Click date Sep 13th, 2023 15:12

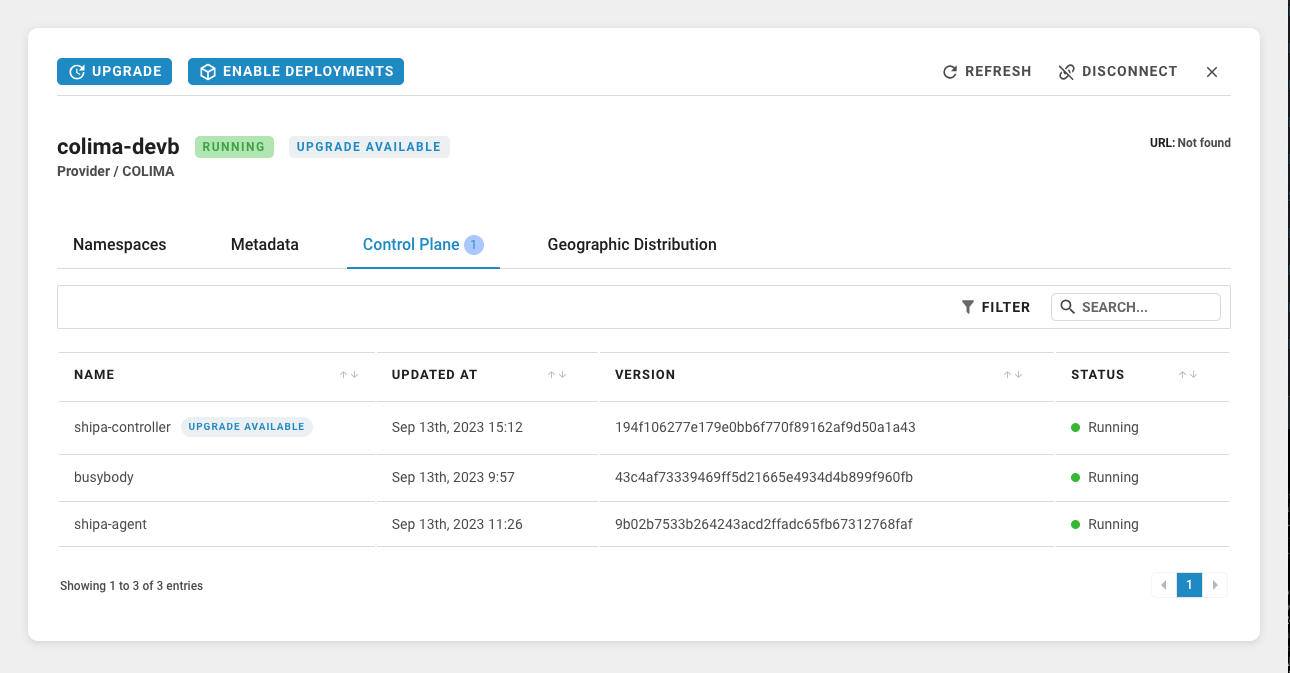457,427
